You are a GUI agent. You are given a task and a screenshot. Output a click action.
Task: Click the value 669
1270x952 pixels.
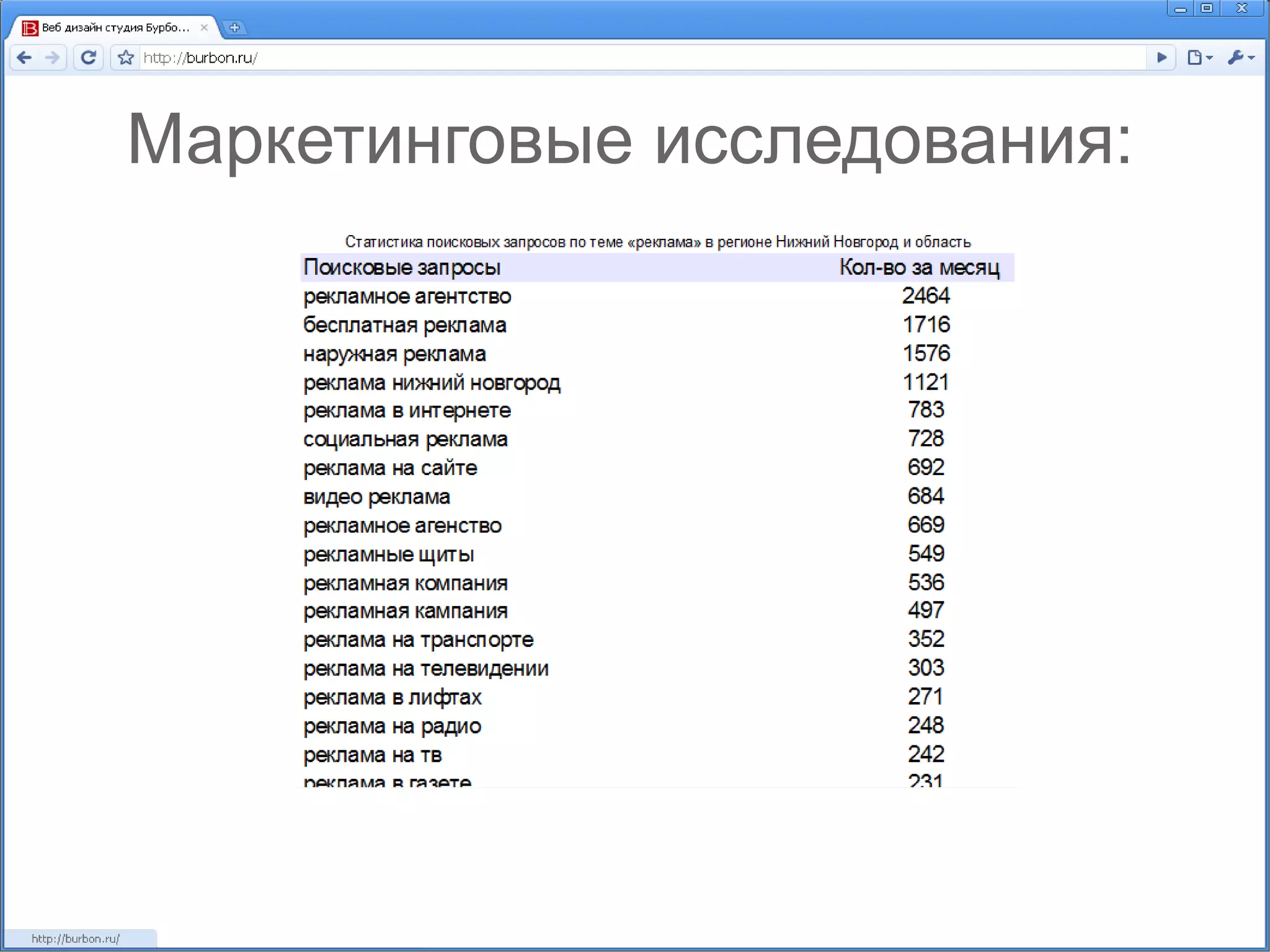(x=926, y=525)
